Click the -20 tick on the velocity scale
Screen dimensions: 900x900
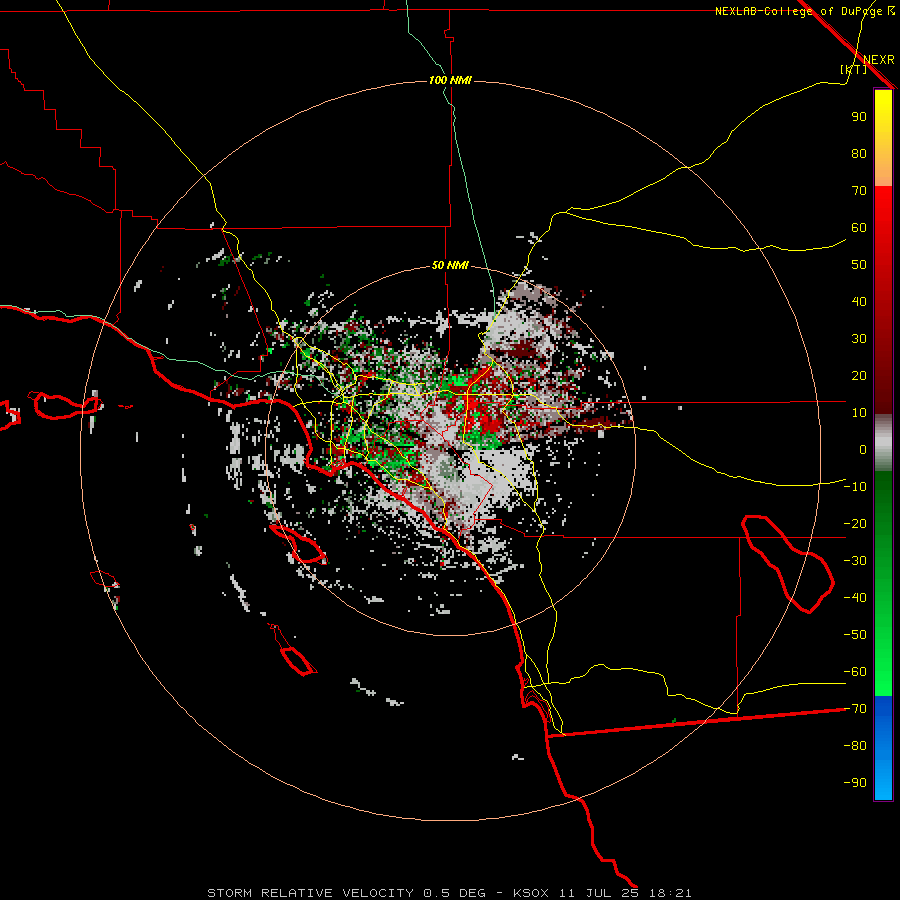tap(855, 523)
